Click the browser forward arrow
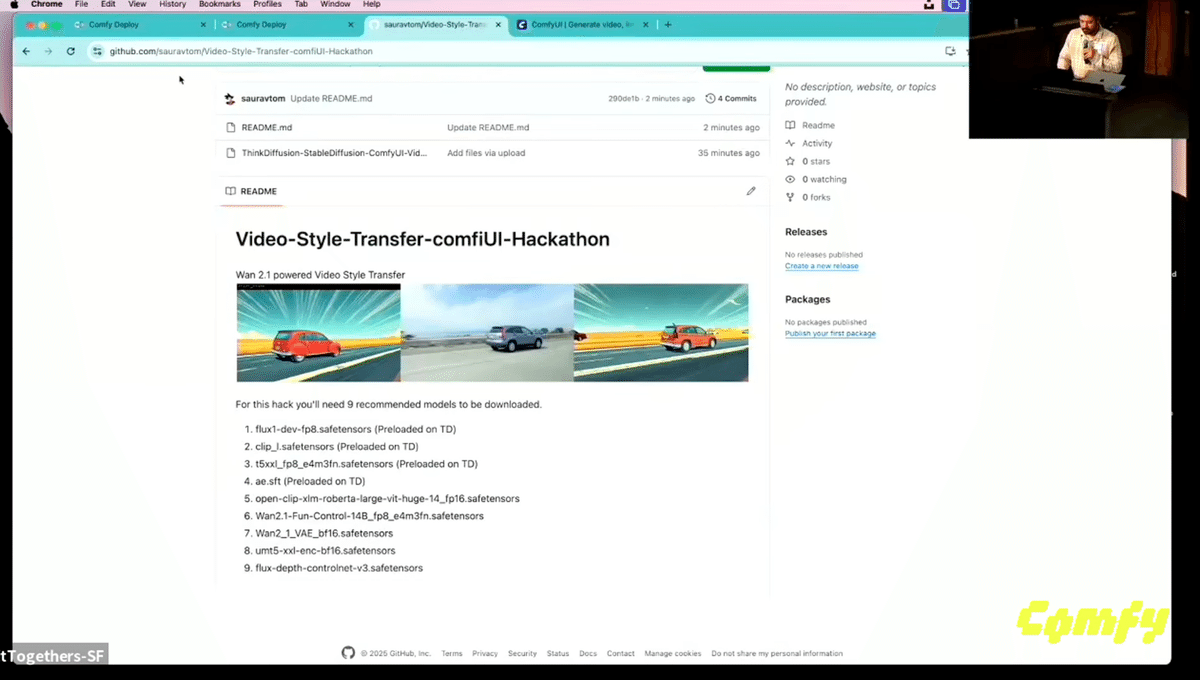 (47, 51)
